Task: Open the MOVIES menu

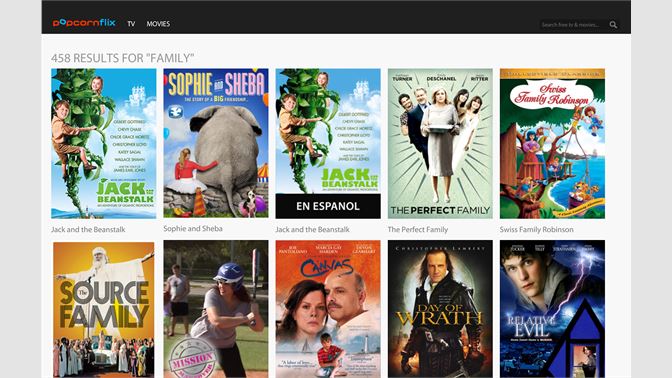Action: [x=158, y=24]
